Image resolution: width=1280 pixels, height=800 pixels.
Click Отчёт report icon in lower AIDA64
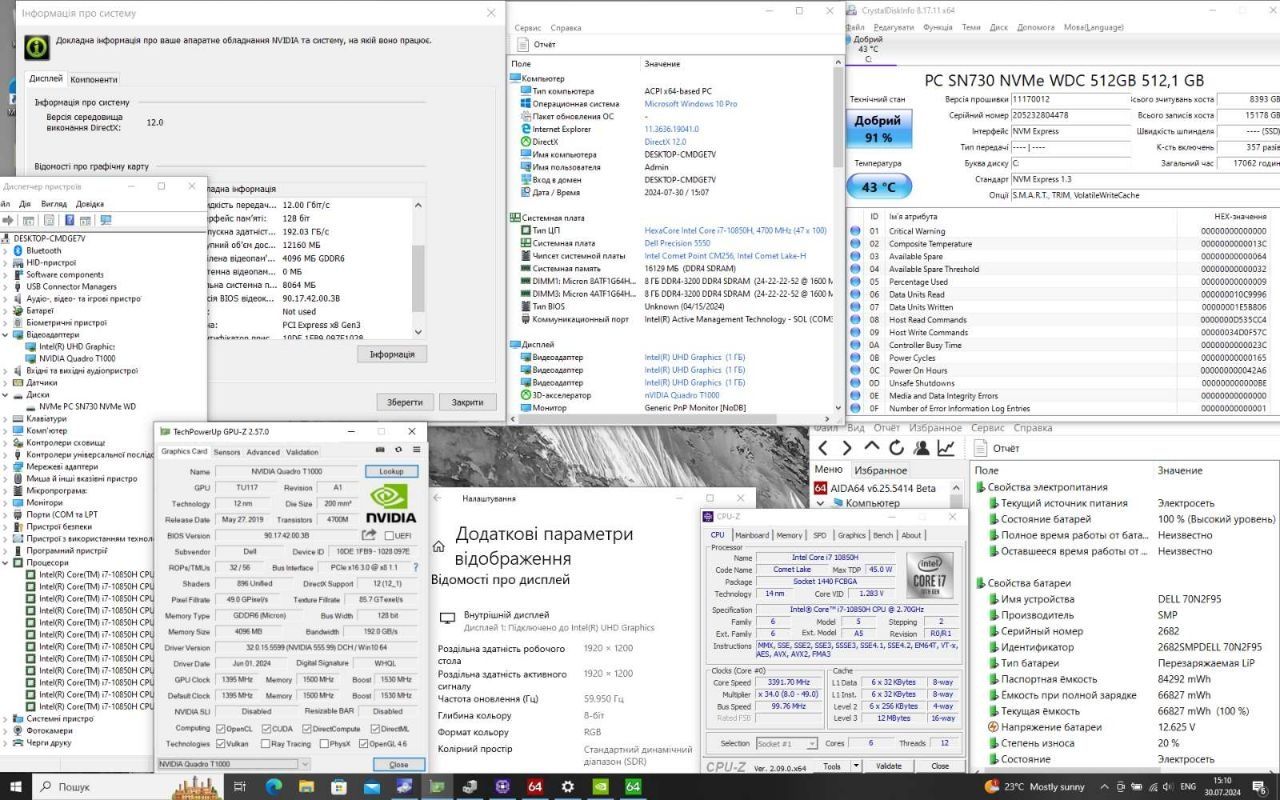pos(981,448)
